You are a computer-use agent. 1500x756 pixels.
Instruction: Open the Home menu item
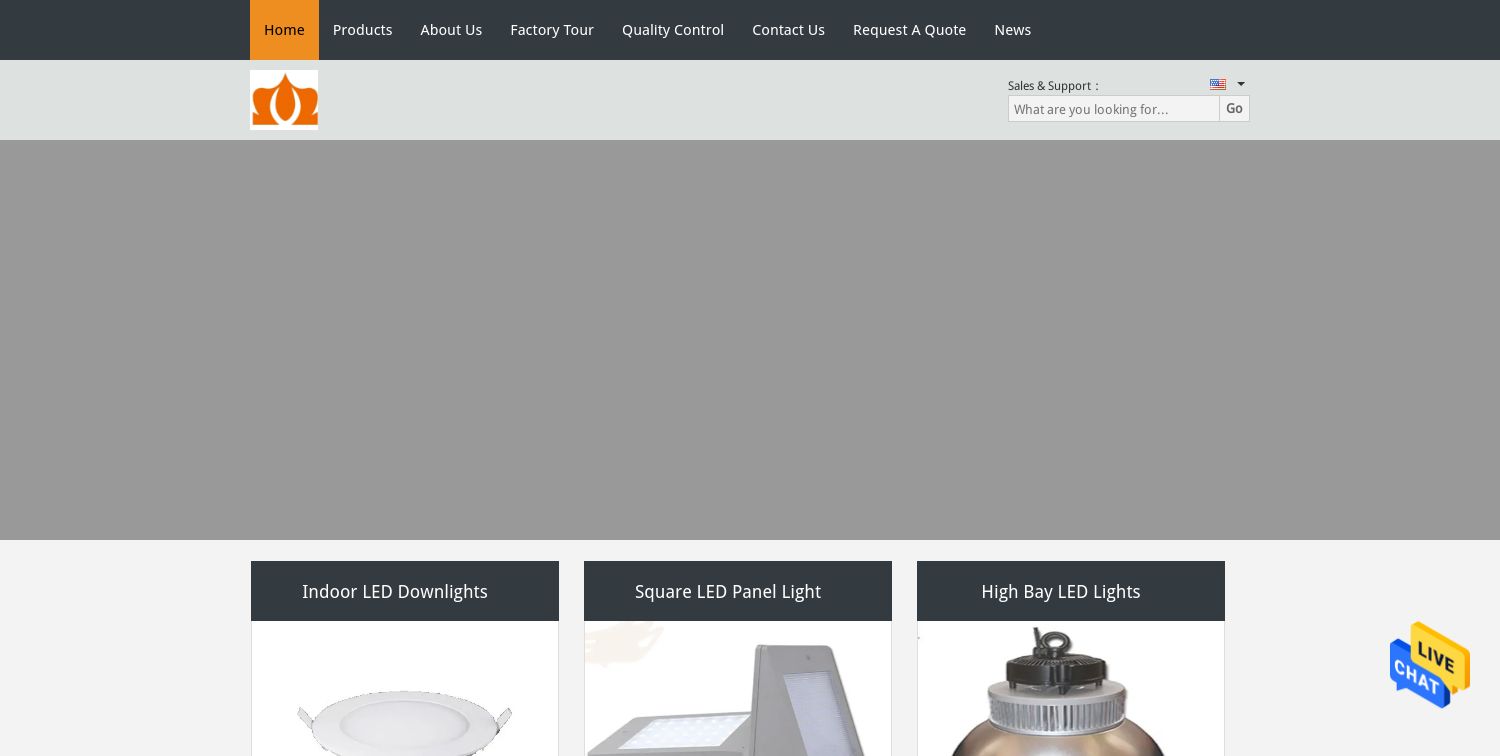pyautogui.click(x=284, y=29)
